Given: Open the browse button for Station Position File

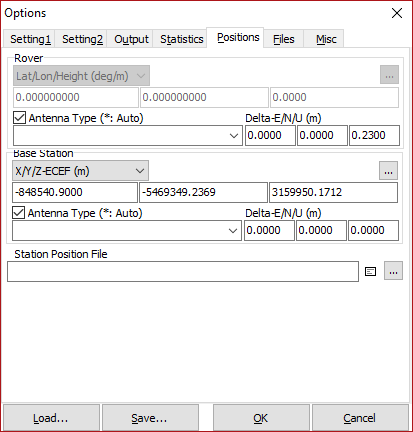Looking at the screenshot, I should pyautogui.click(x=393, y=271).
